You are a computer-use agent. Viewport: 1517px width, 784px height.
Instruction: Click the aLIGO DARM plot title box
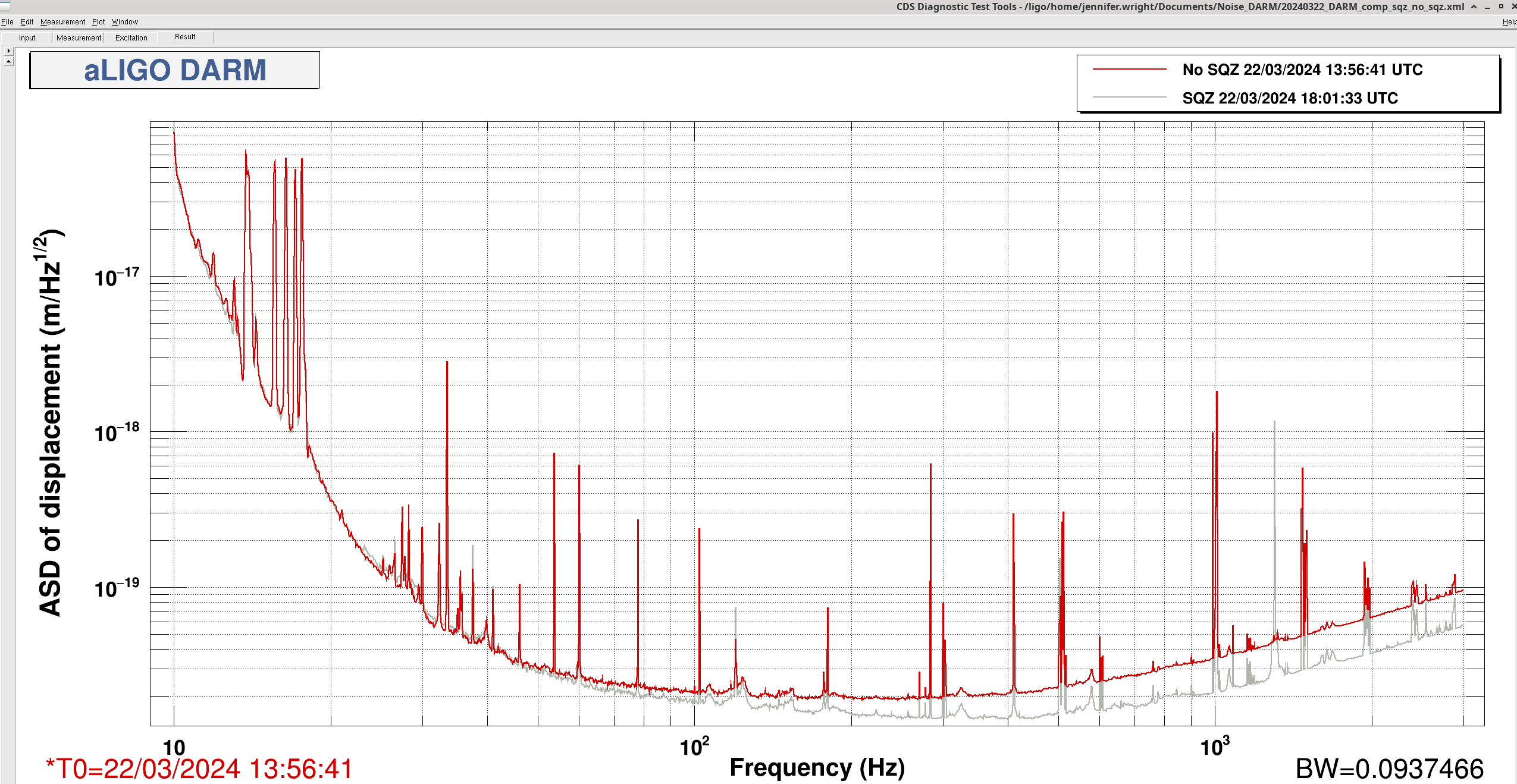point(175,70)
